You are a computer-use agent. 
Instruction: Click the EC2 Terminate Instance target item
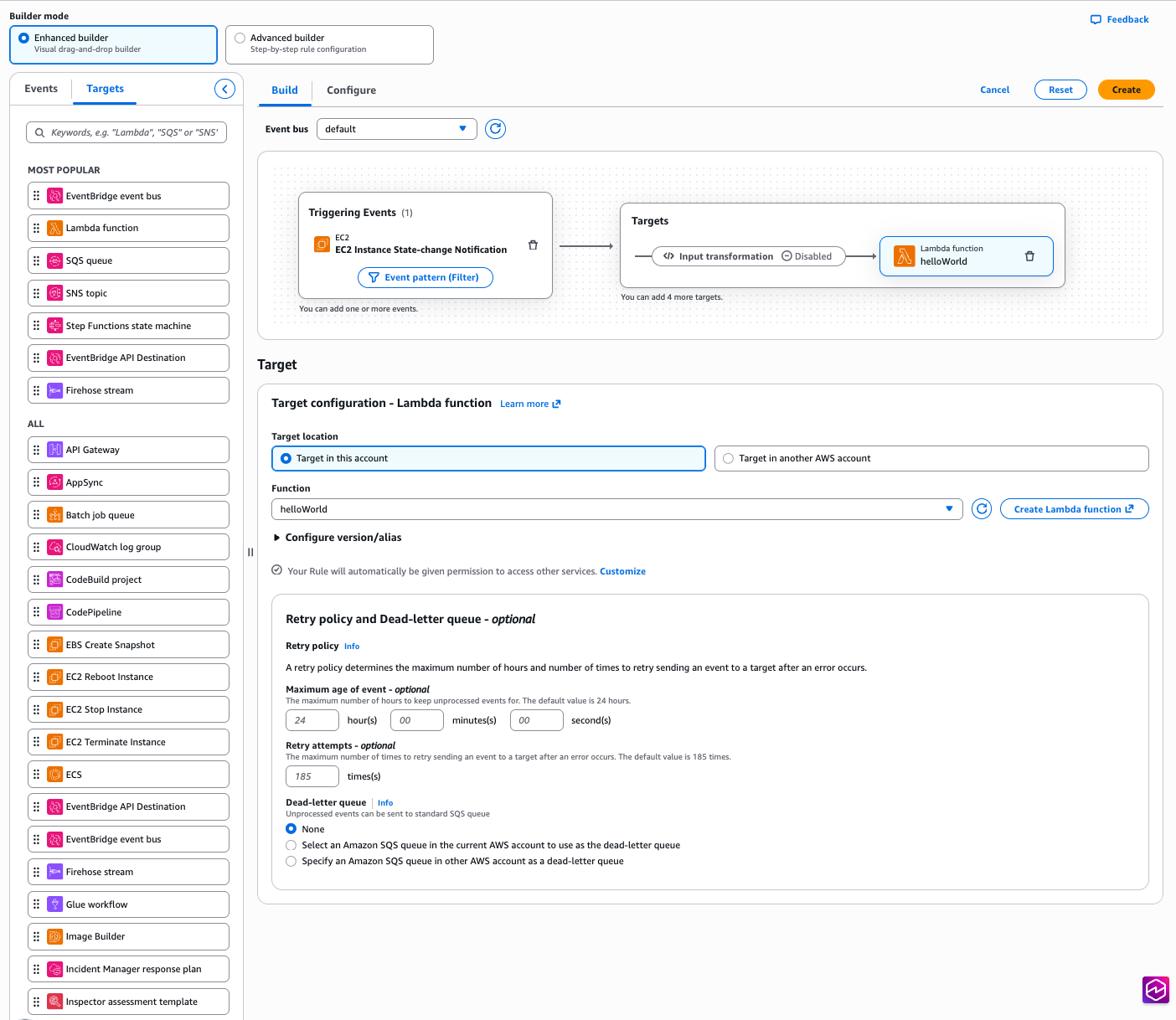coord(128,742)
